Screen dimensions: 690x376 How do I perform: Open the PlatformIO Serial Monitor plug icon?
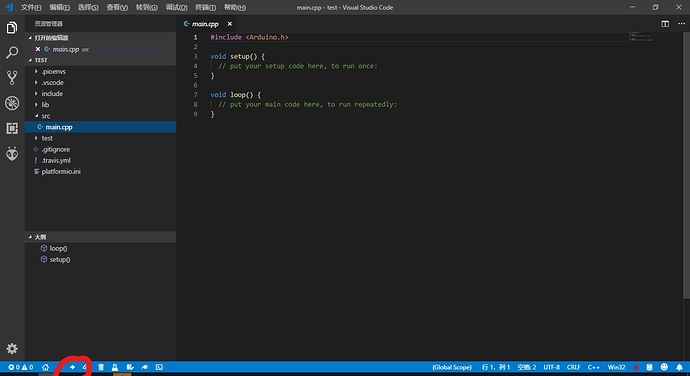tap(144, 367)
